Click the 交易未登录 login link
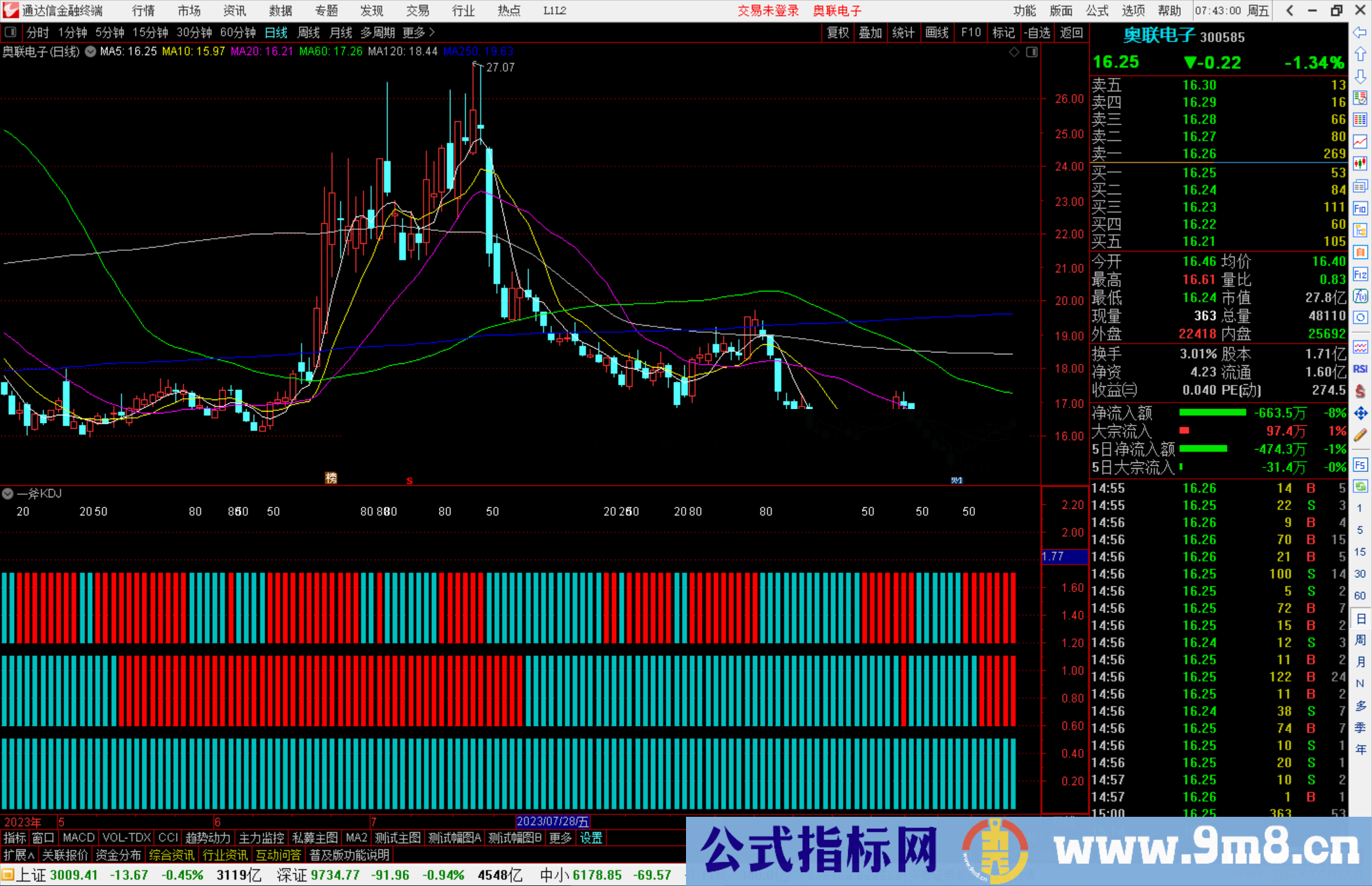This screenshot has height=886, width=1372. (x=768, y=10)
